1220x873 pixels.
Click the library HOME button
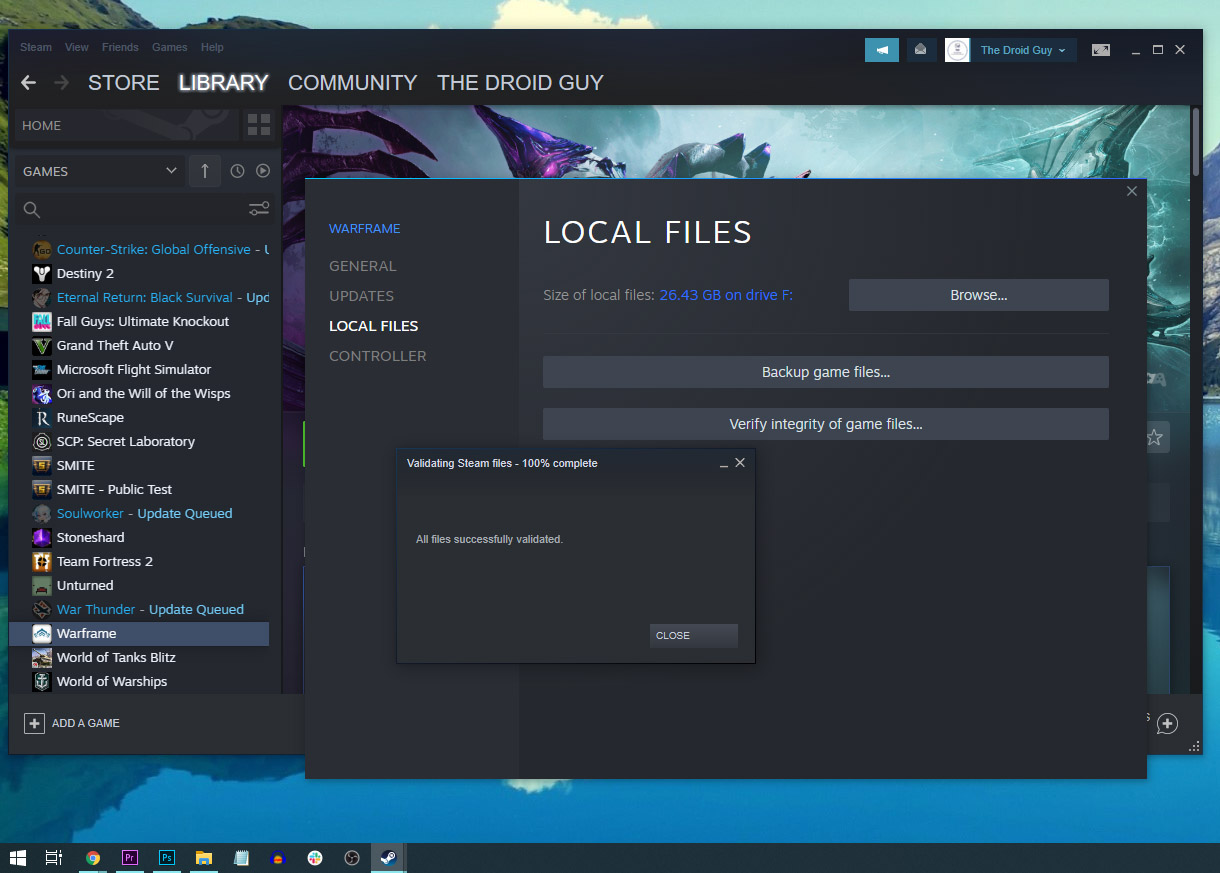[128, 125]
